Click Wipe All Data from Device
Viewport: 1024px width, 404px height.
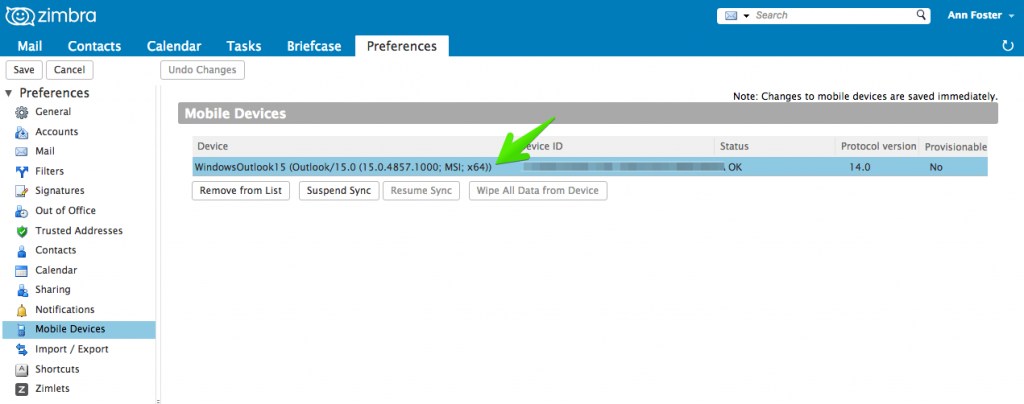coord(538,191)
